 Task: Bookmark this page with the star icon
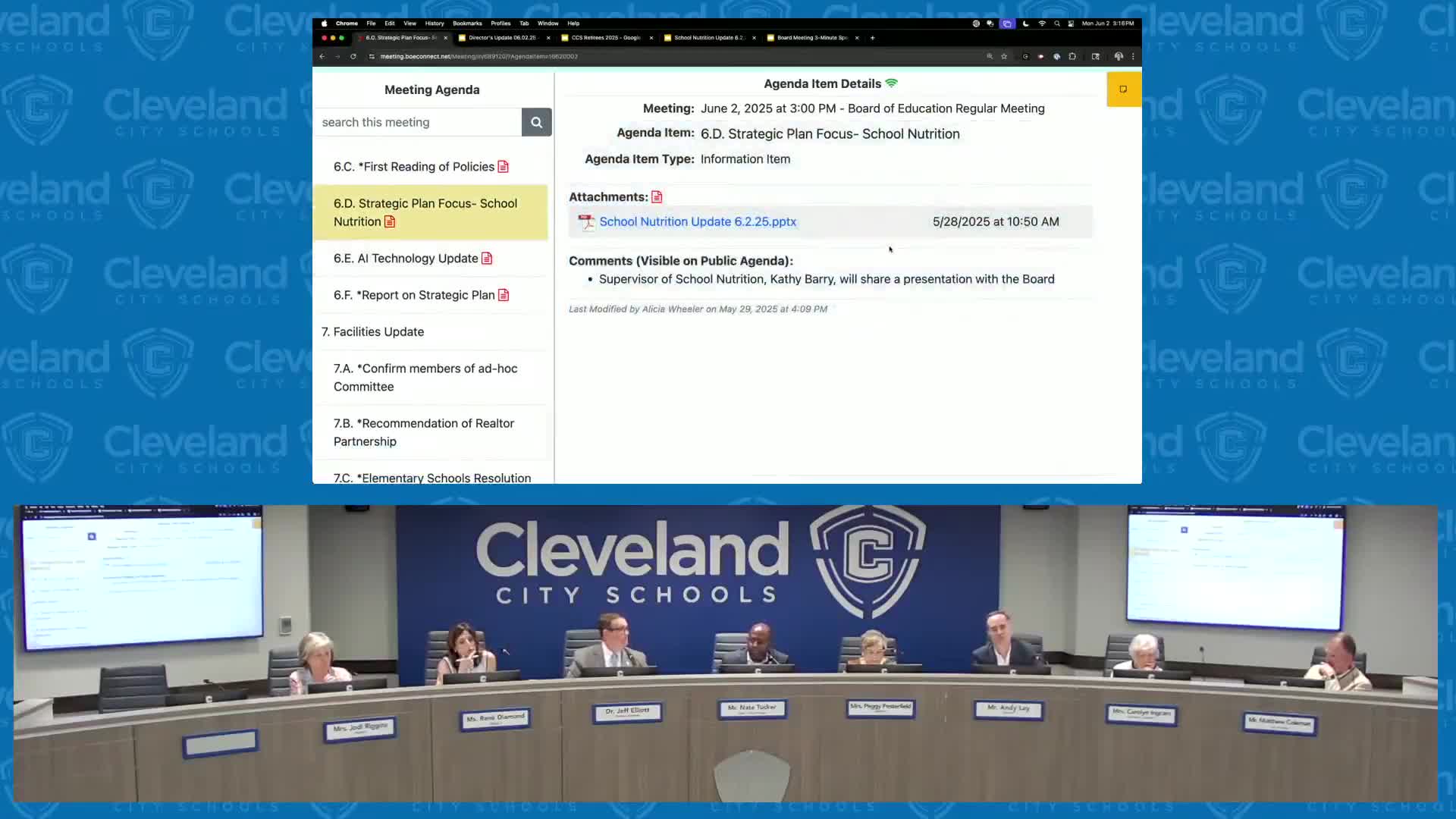coord(1004,56)
